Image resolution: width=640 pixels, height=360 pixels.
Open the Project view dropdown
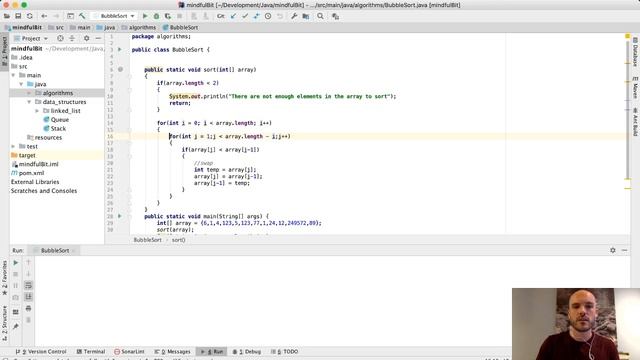coord(31,38)
